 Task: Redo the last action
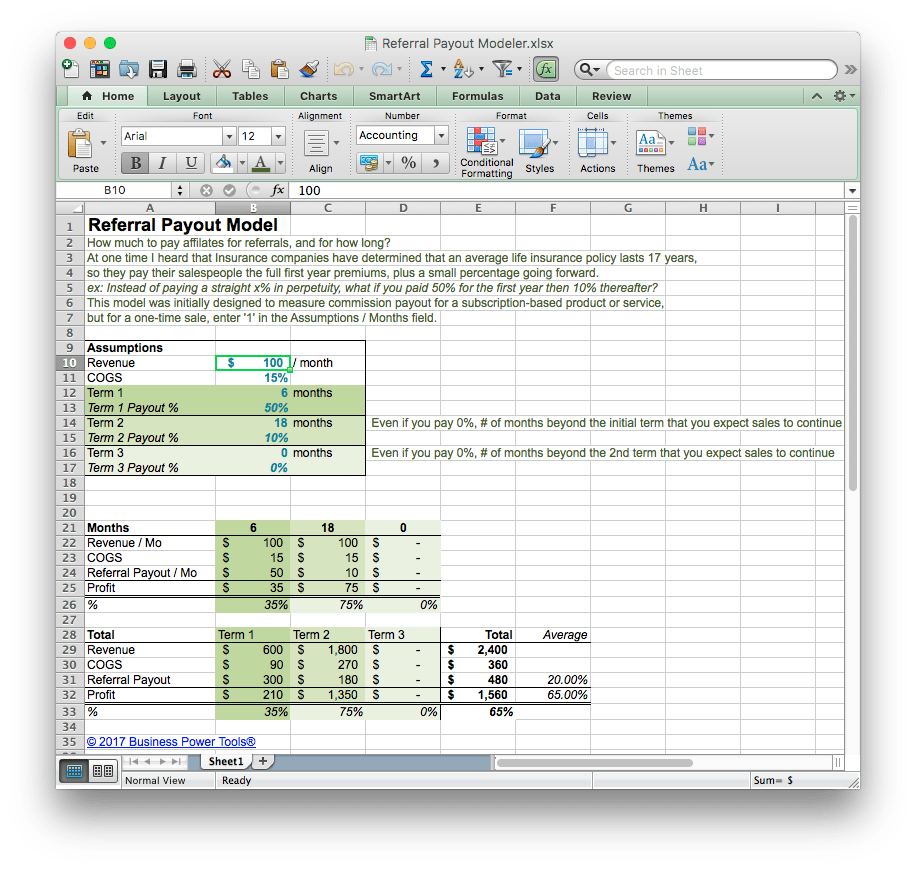tap(382, 69)
